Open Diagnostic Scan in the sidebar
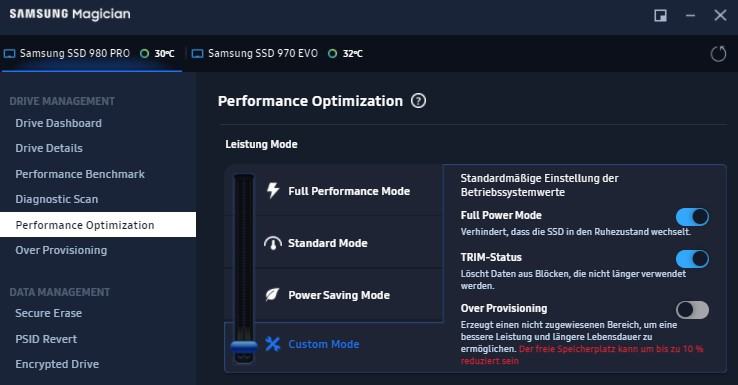This screenshot has height=385, width=738. click(57, 199)
